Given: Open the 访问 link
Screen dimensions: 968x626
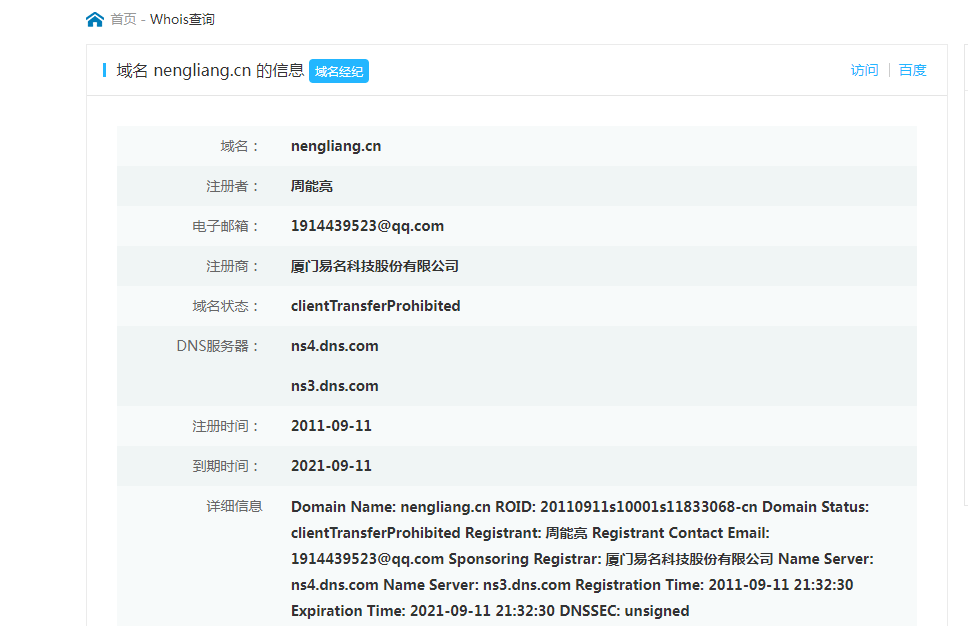Looking at the screenshot, I should coord(864,70).
